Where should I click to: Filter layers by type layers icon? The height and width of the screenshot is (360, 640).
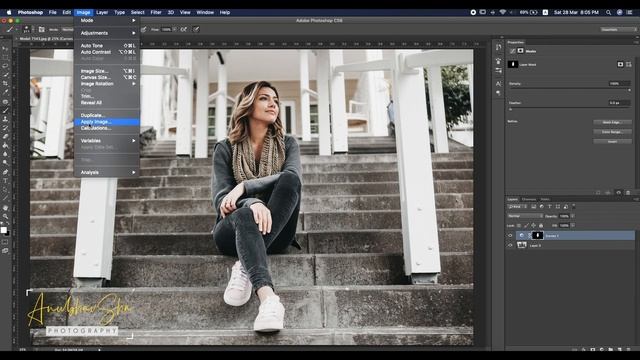(x=549, y=207)
